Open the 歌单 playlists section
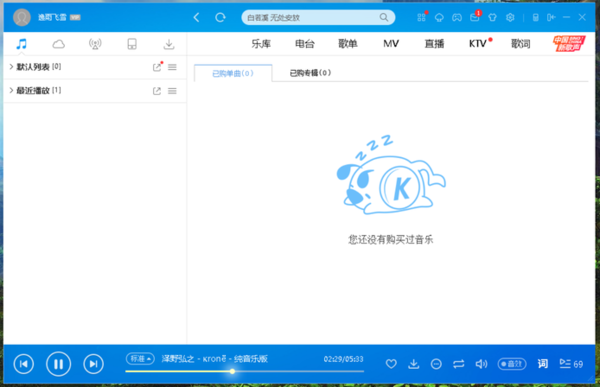 (x=348, y=44)
